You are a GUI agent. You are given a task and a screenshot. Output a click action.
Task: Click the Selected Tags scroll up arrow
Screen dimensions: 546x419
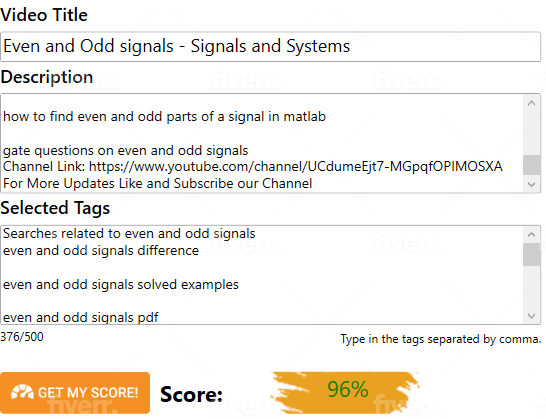point(531,234)
